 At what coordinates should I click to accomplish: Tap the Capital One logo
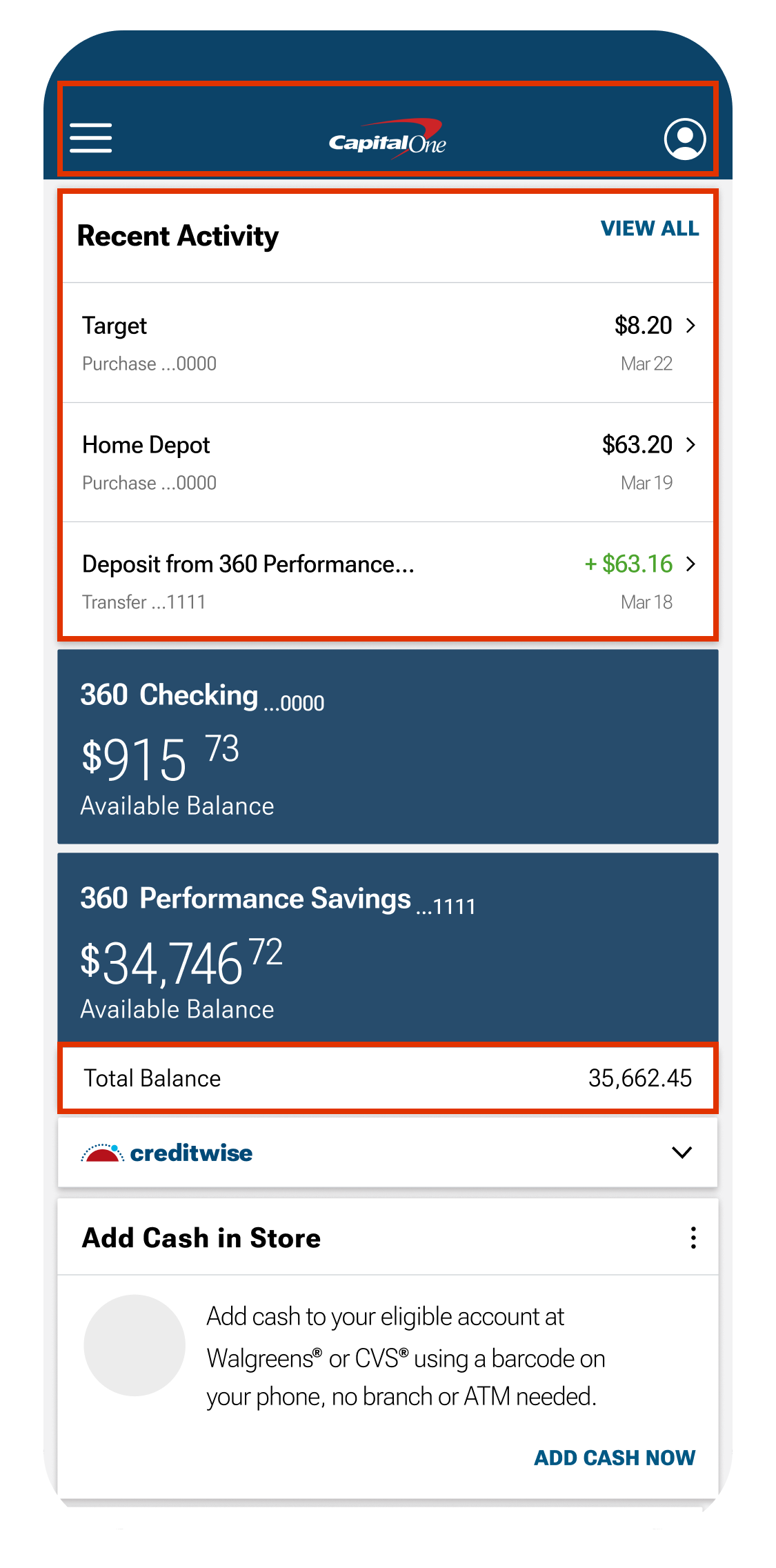pyautogui.click(x=388, y=139)
